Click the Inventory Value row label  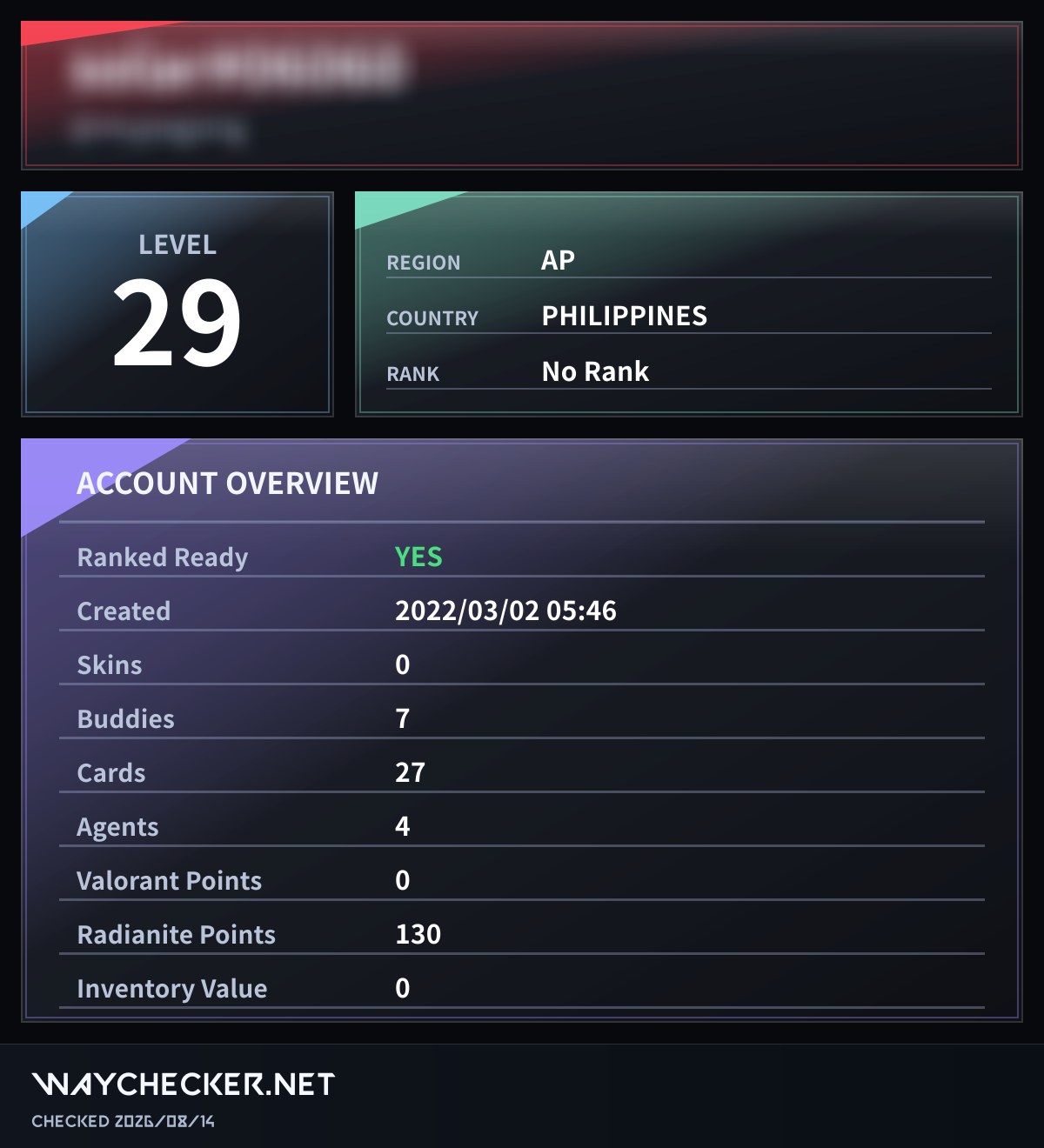pyautogui.click(x=172, y=989)
